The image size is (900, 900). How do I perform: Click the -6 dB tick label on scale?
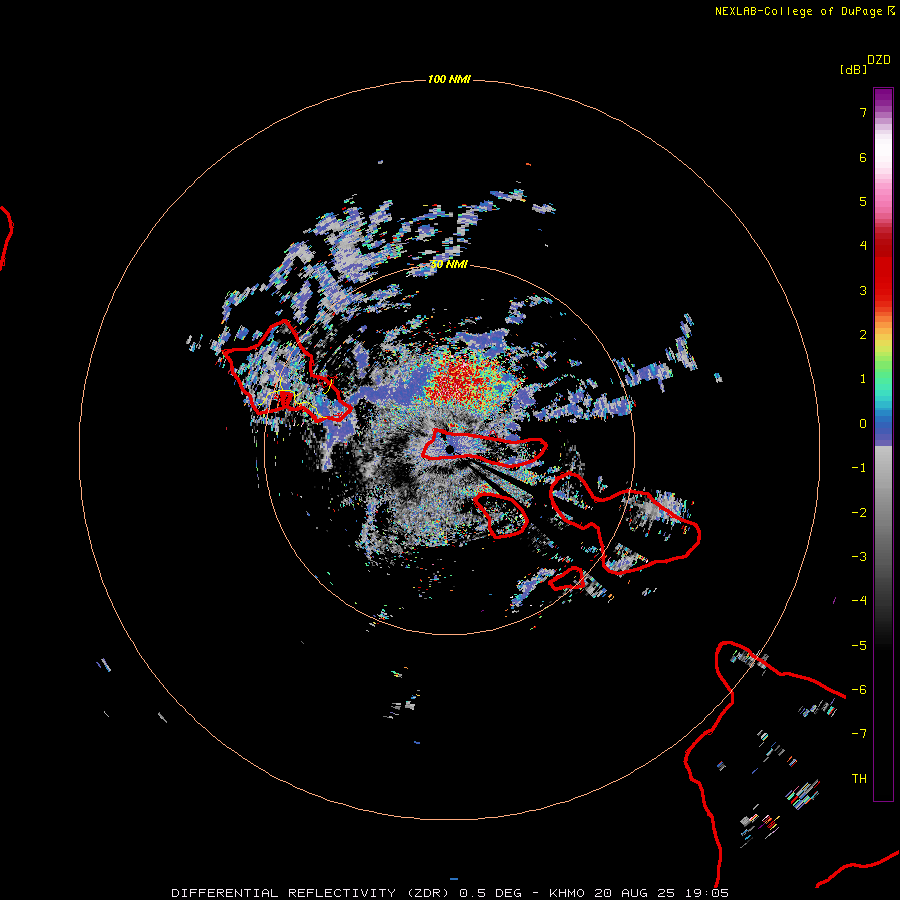click(x=859, y=690)
